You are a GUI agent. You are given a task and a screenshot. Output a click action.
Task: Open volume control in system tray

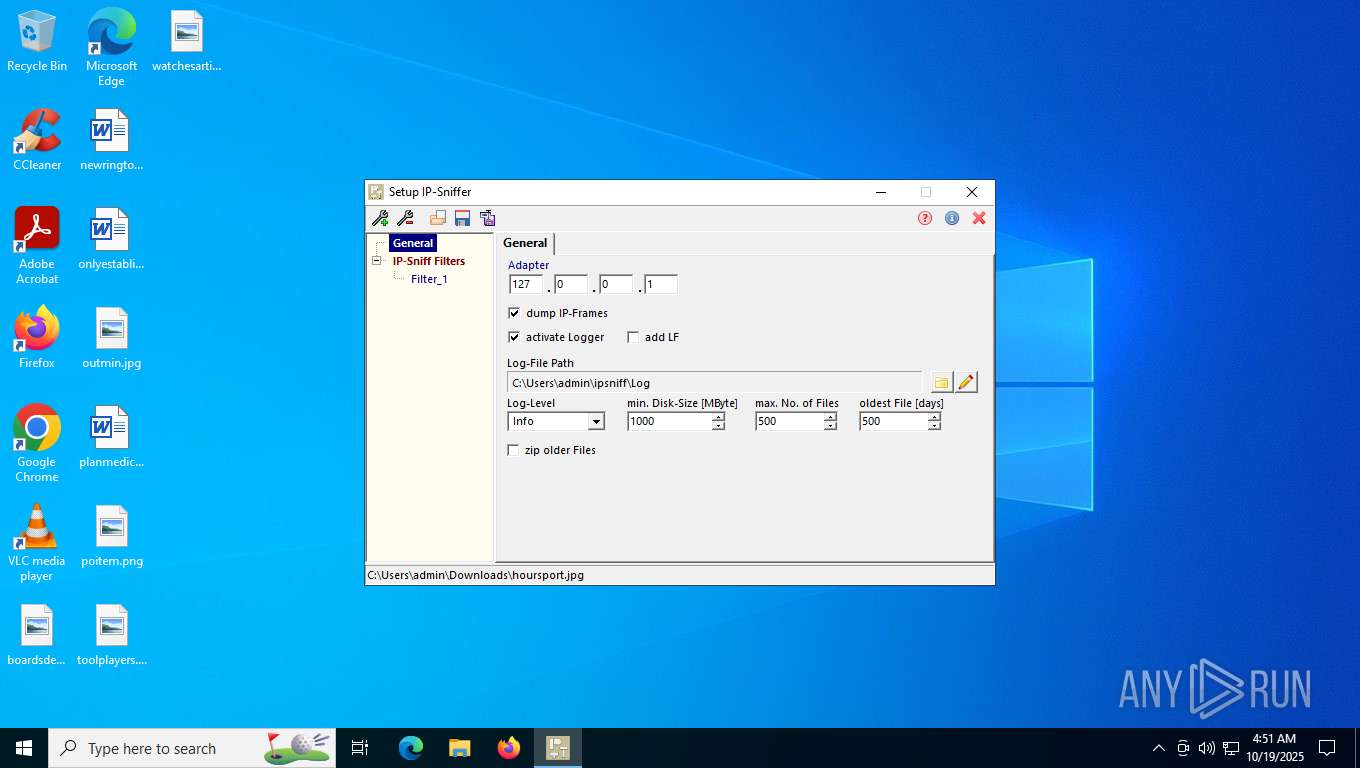coord(1207,748)
